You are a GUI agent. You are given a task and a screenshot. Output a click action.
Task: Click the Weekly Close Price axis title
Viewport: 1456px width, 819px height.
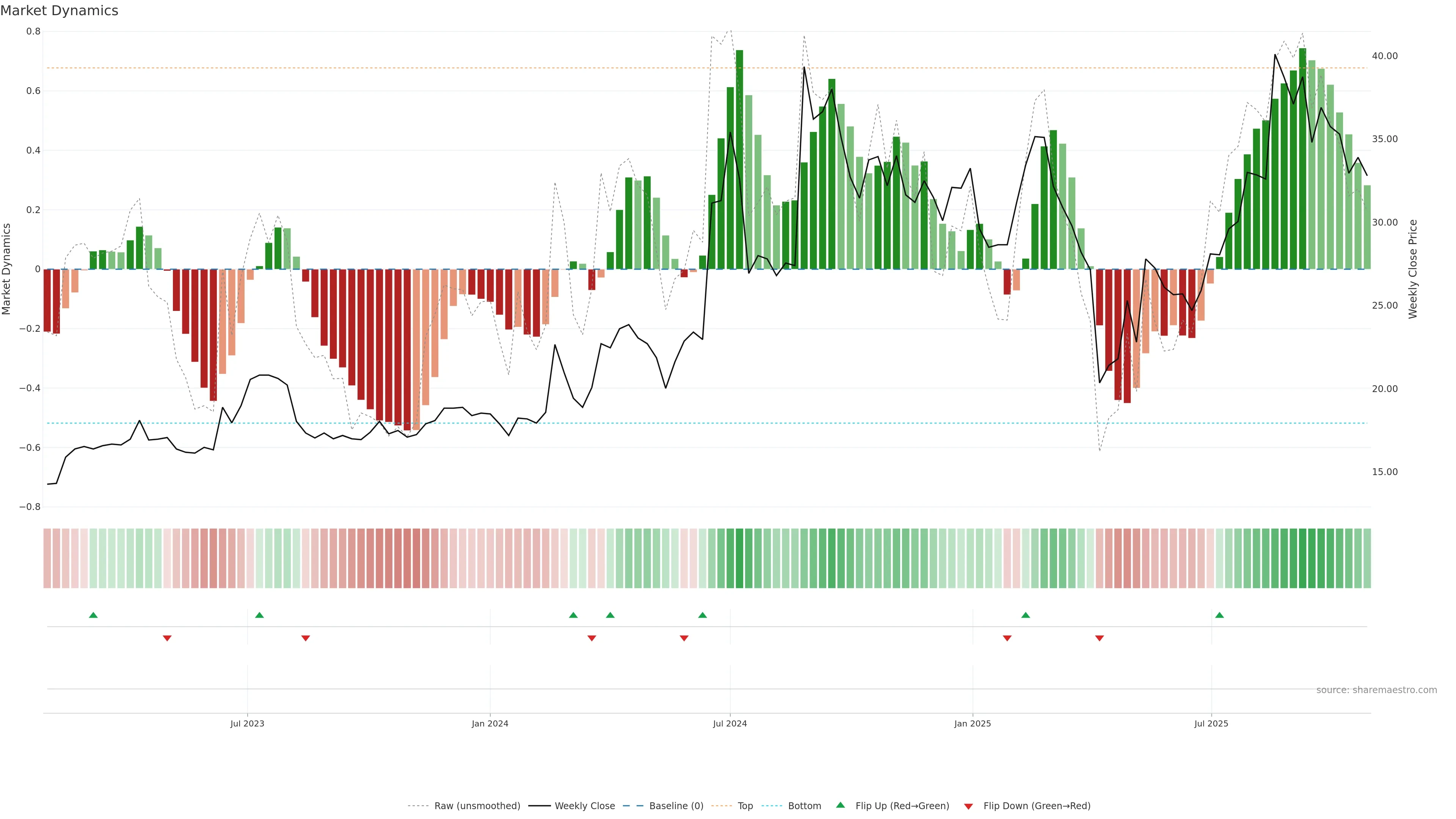[x=1413, y=269]
